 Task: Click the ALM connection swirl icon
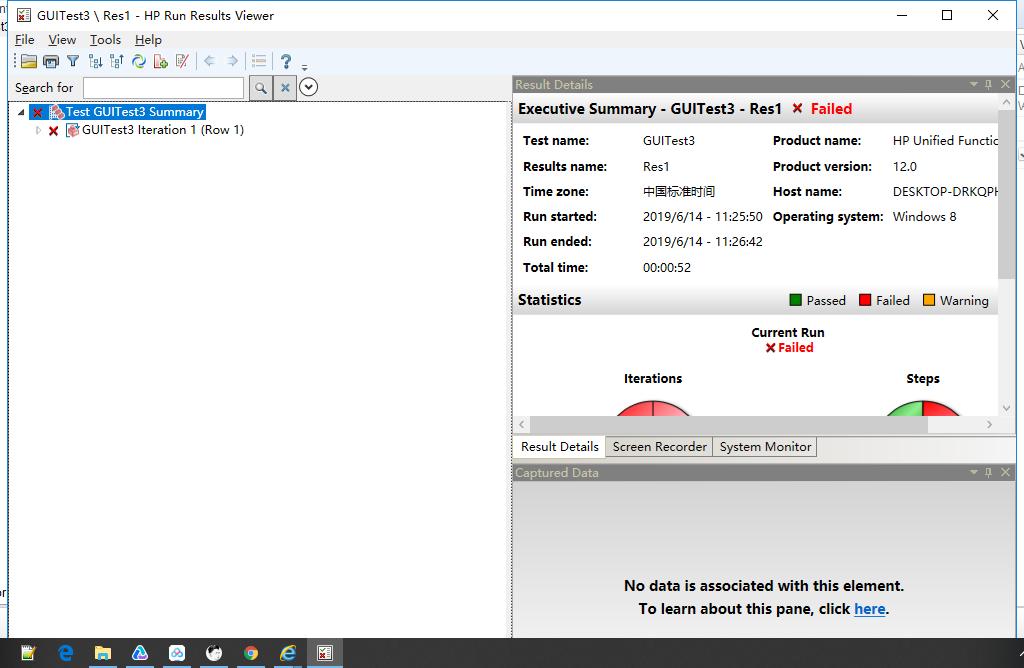pos(138,61)
